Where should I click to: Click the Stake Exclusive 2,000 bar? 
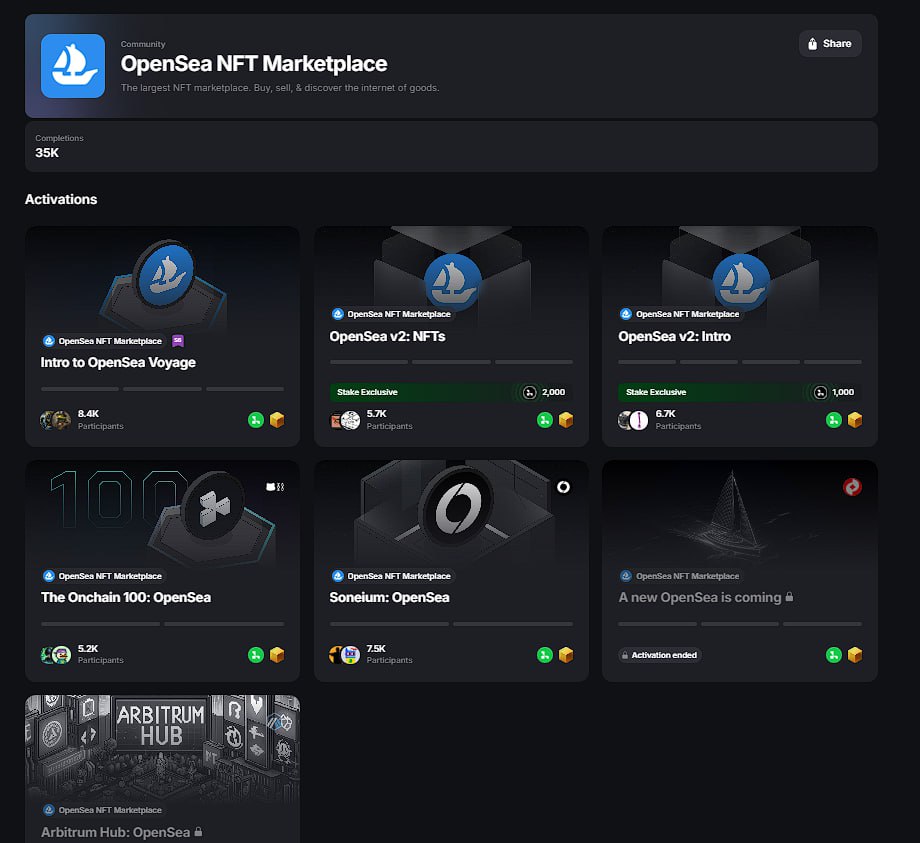pos(451,392)
